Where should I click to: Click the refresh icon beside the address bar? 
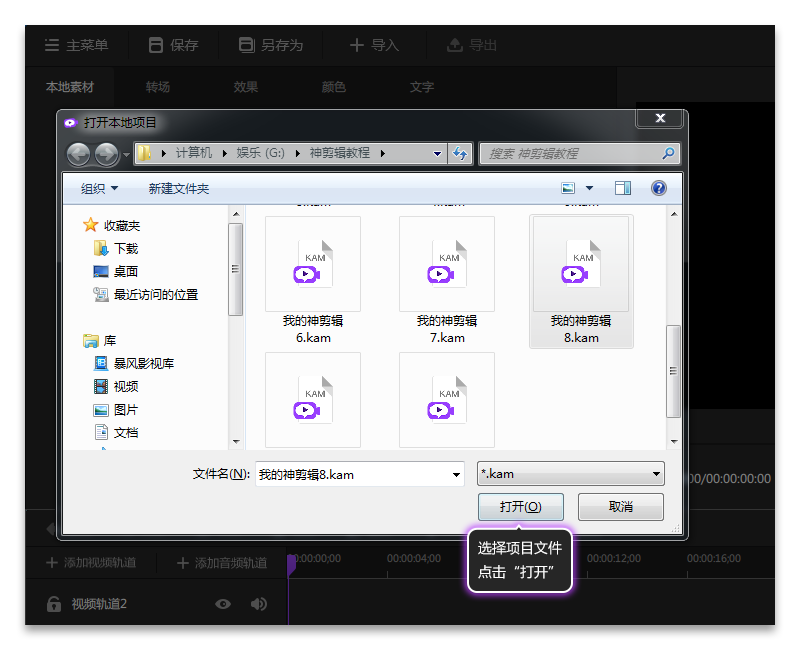pos(460,154)
